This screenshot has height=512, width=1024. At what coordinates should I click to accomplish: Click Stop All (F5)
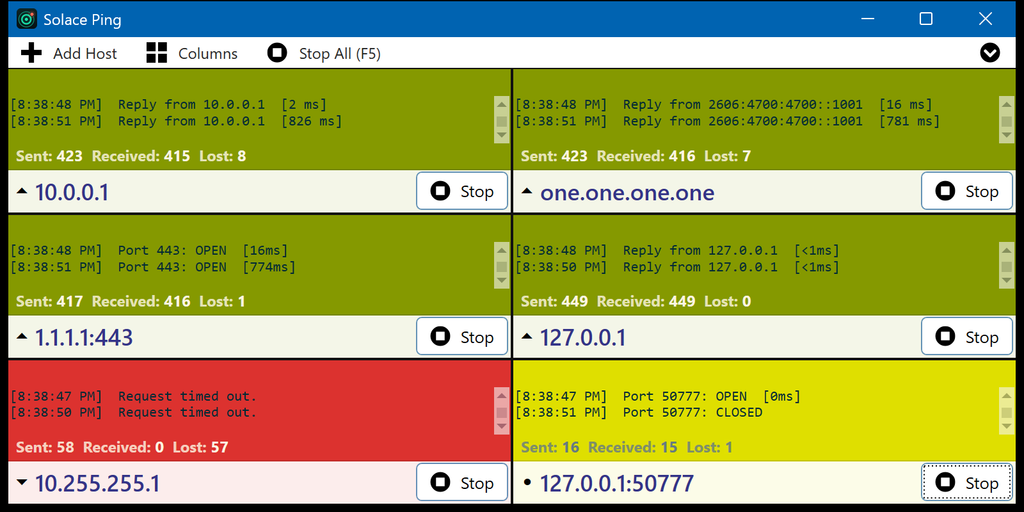click(340, 54)
